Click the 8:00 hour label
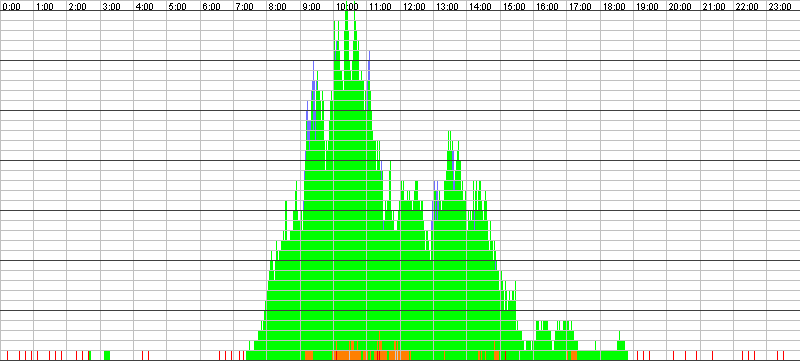800x361 pixels. (278, 8)
